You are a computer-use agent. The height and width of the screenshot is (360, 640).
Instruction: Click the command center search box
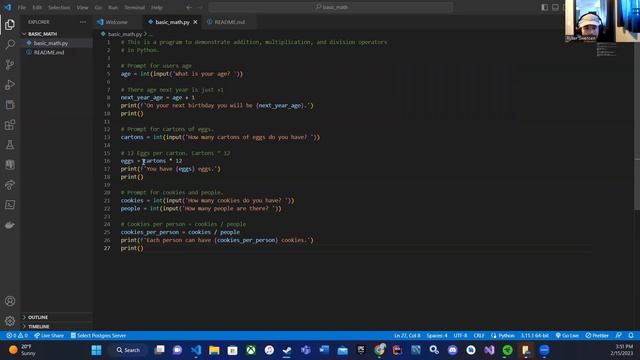click(331, 7)
